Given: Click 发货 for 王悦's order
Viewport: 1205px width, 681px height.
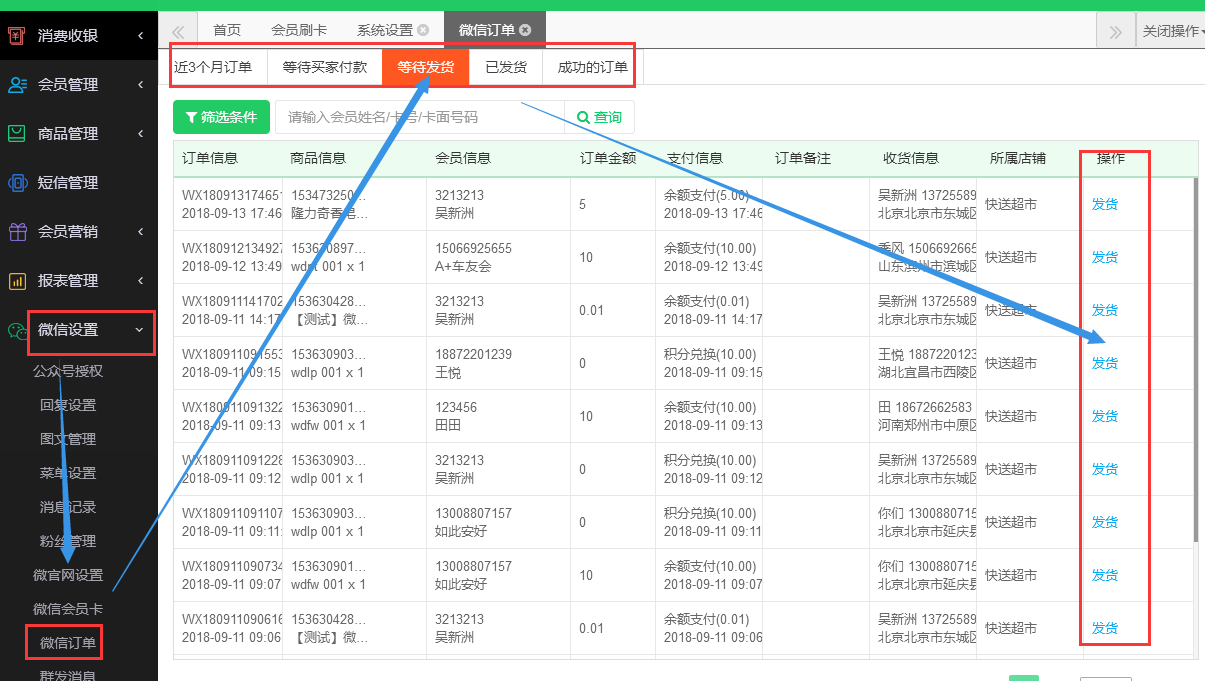Looking at the screenshot, I should coord(1105,363).
